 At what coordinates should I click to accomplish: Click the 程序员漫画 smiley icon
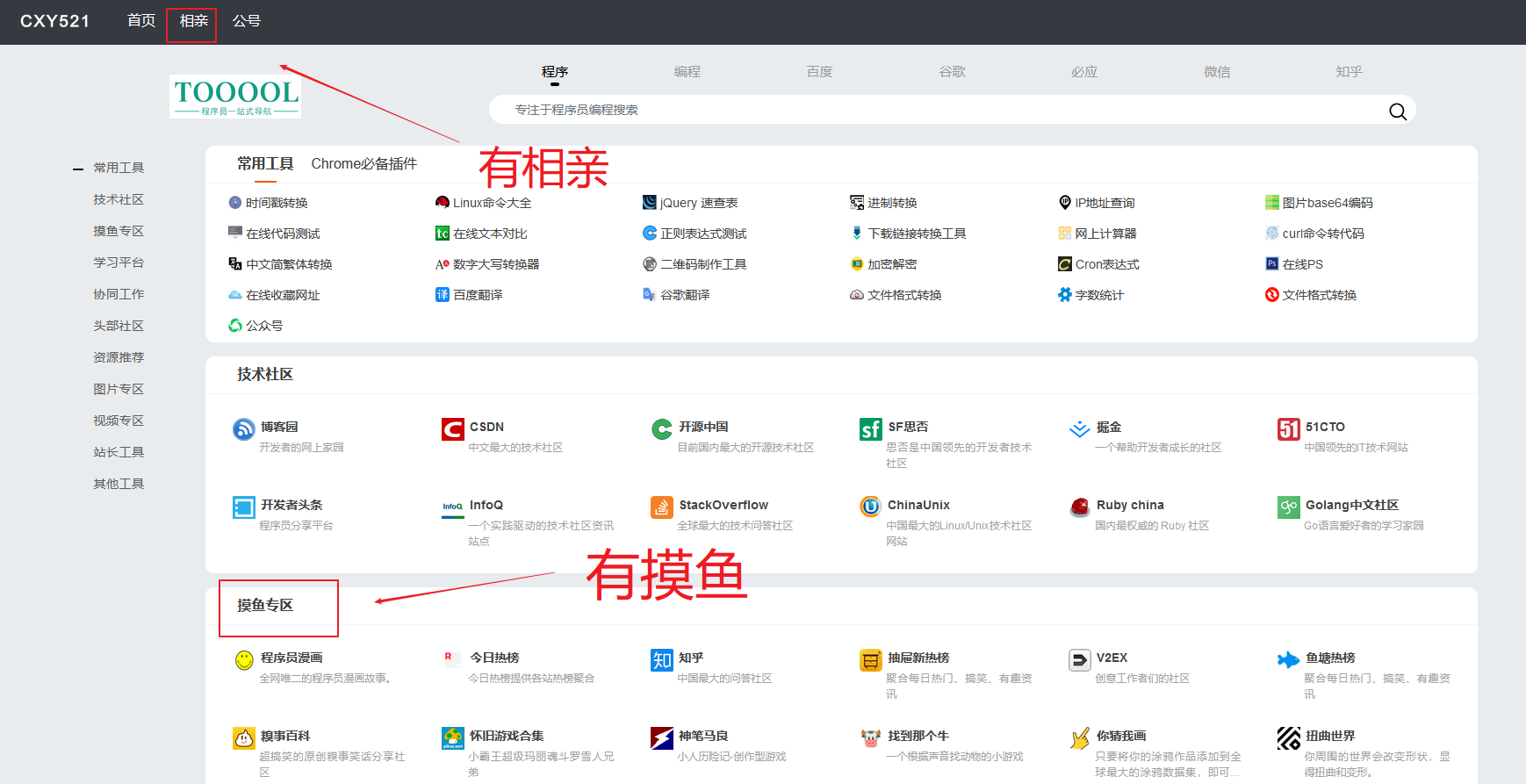coord(244,660)
